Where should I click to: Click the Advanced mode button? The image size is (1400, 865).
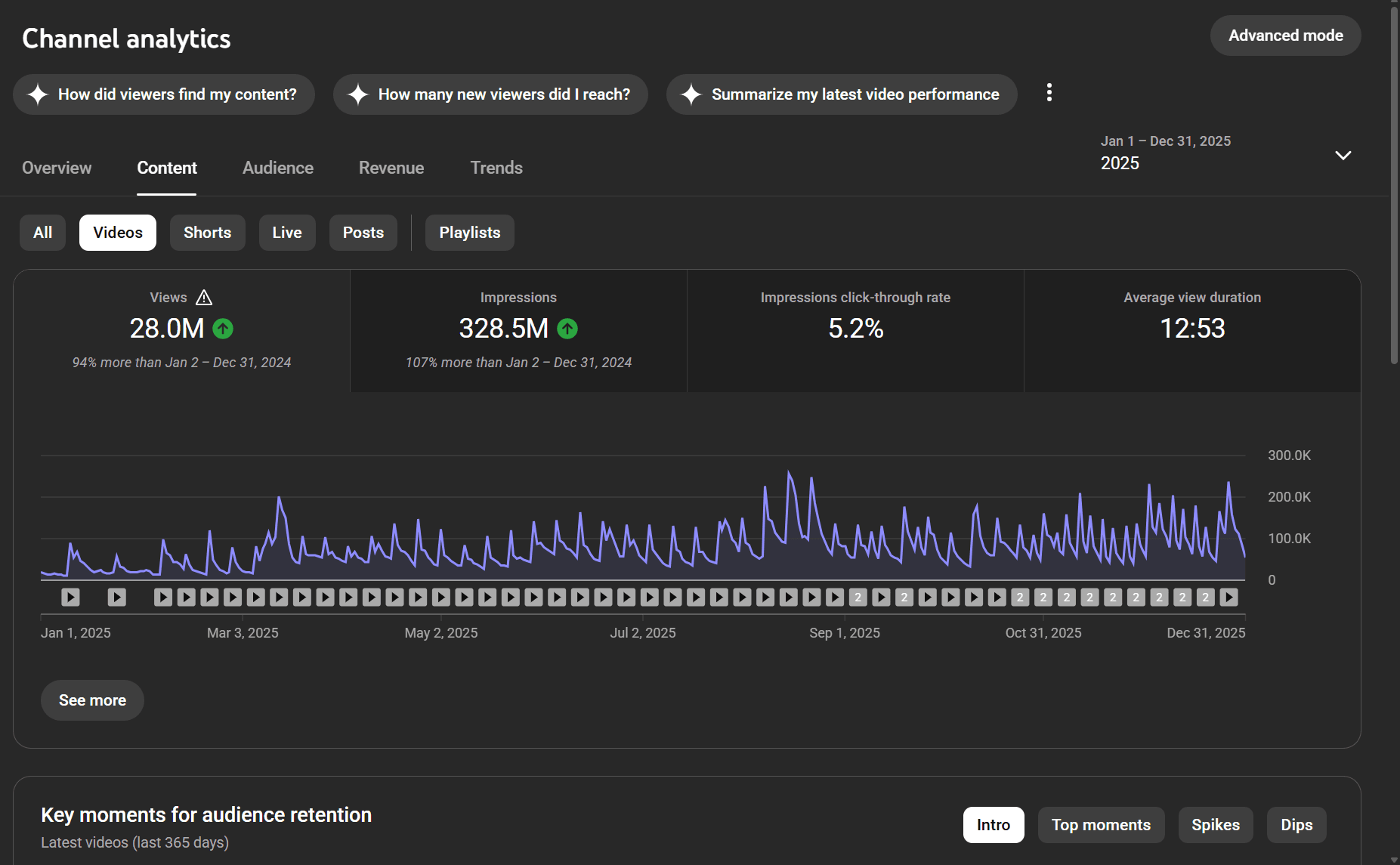click(x=1285, y=36)
